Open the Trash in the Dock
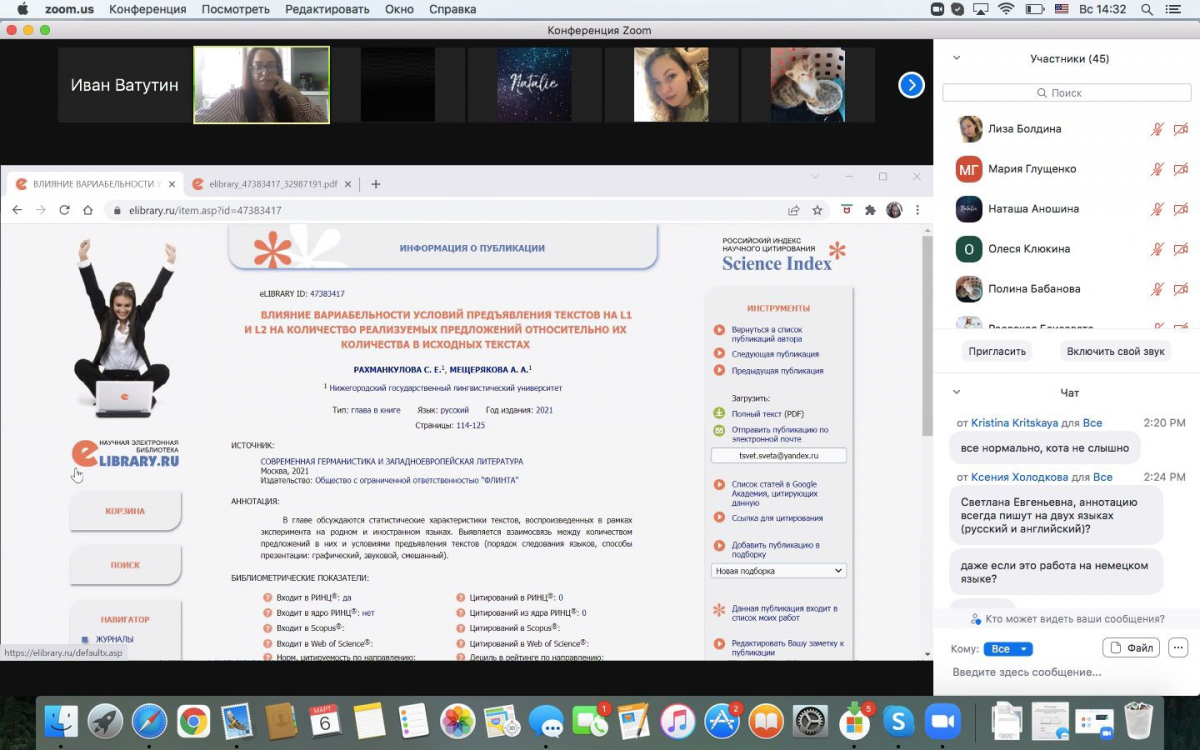1200x750 pixels. (1138, 721)
